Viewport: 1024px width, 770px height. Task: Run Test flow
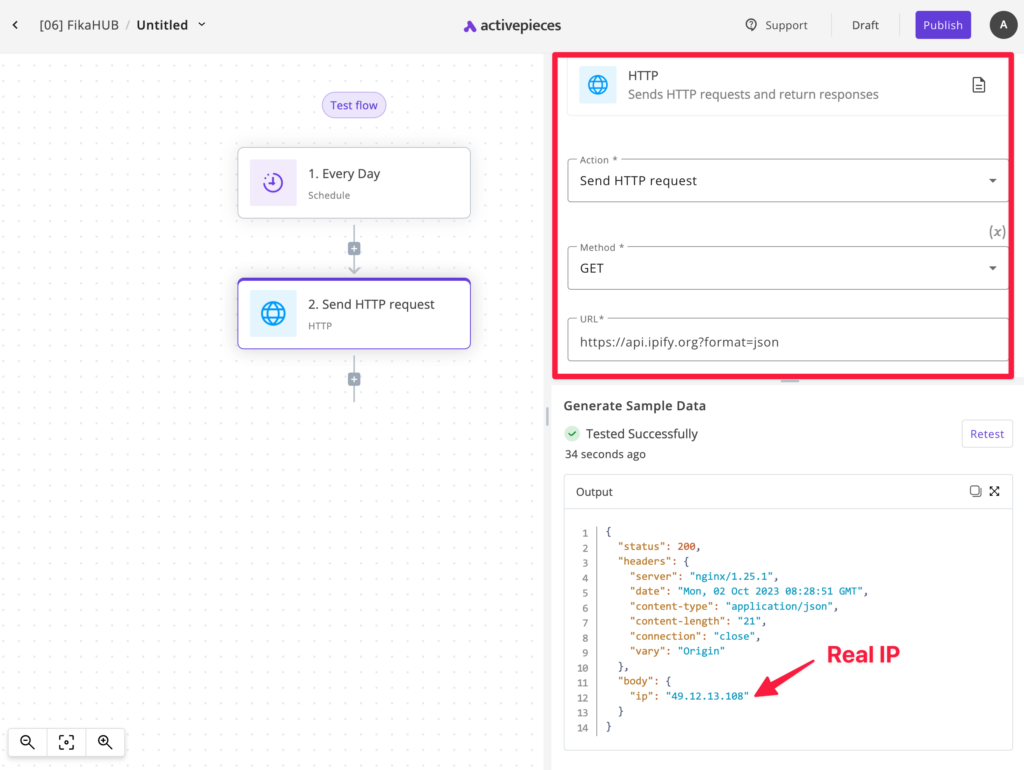point(353,105)
